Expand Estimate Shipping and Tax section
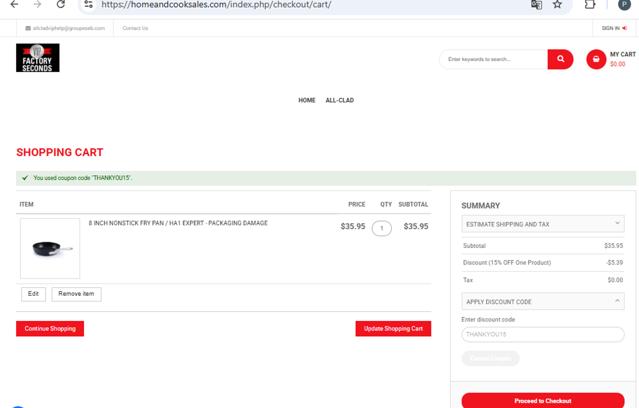 pyautogui.click(x=543, y=224)
